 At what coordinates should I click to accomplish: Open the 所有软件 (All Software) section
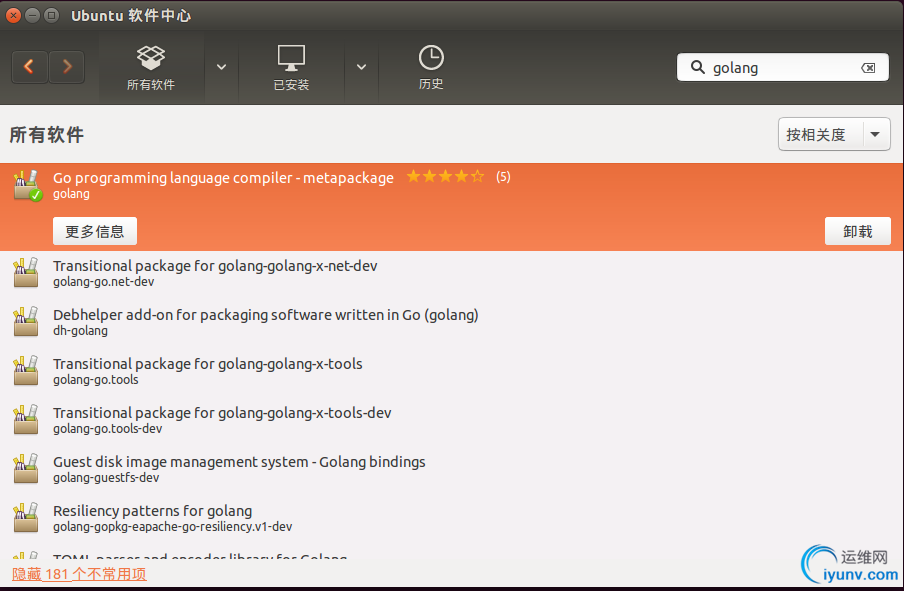tap(151, 68)
